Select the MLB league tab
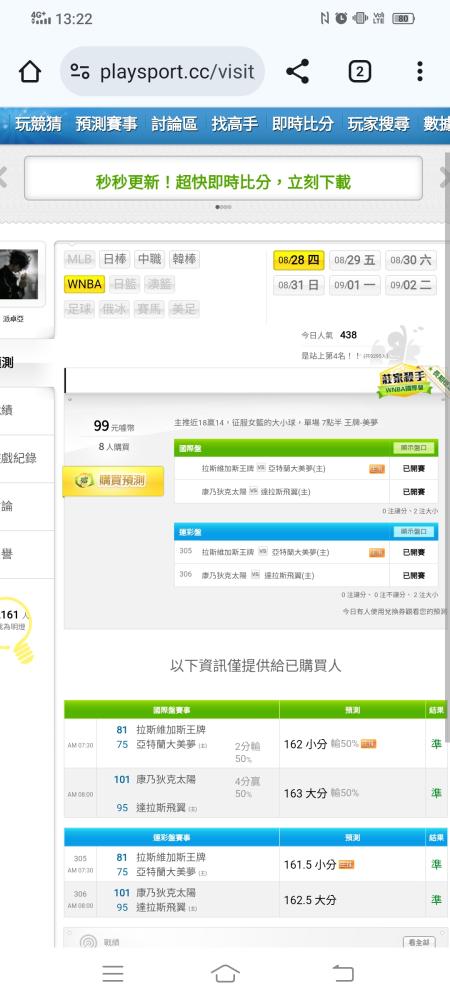 (80, 260)
